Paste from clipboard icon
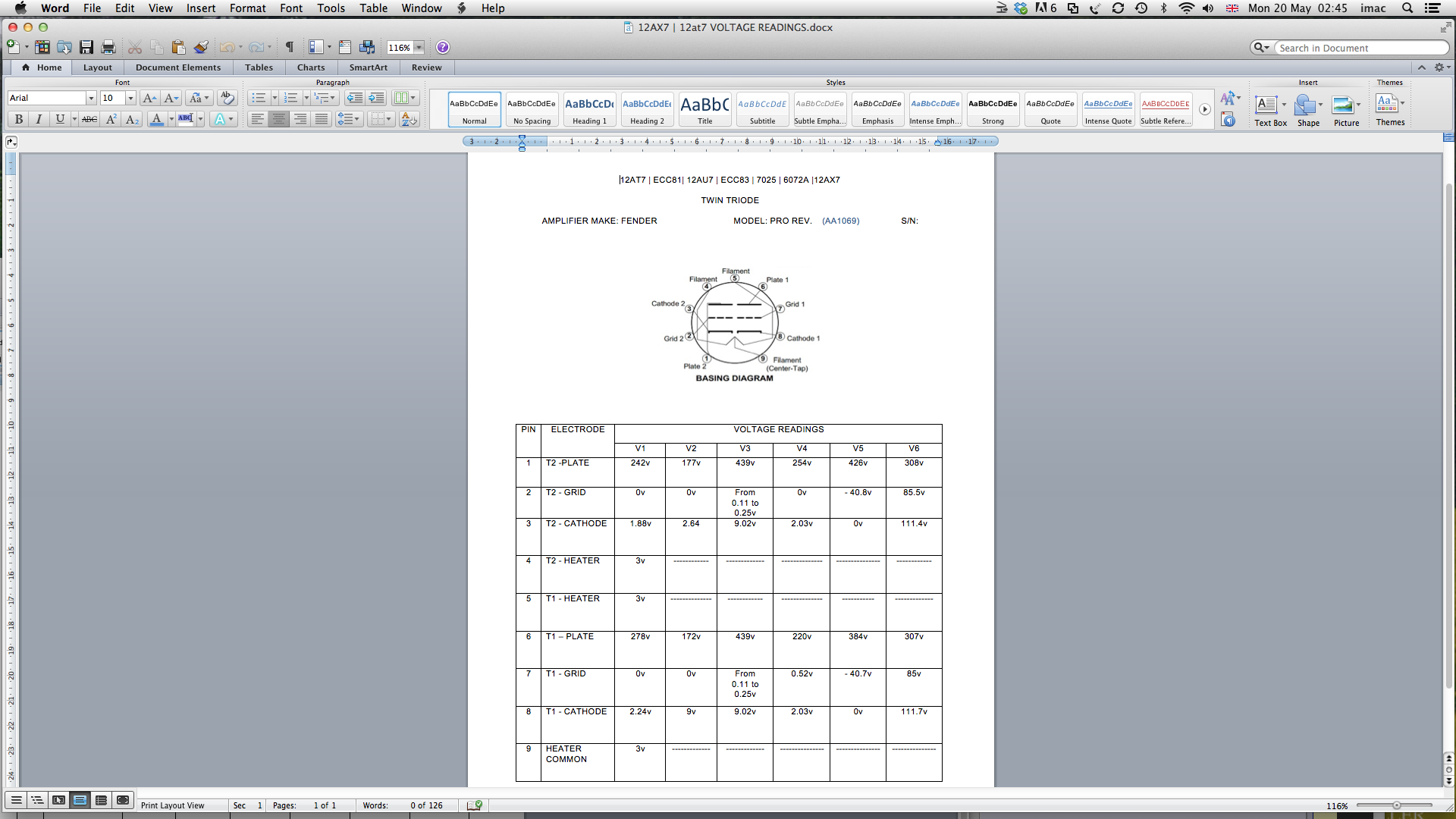The image size is (1456, 819). (178, 47)
